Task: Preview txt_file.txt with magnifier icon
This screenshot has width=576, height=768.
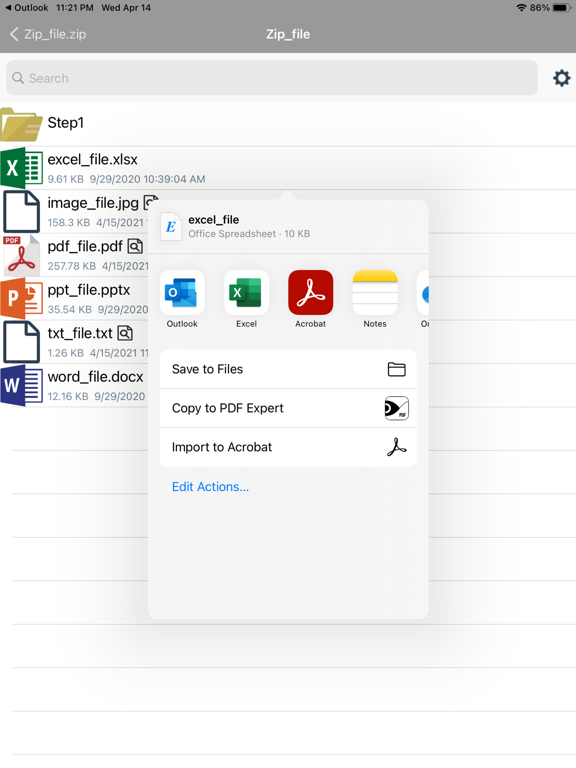Action: pos(125,333)
